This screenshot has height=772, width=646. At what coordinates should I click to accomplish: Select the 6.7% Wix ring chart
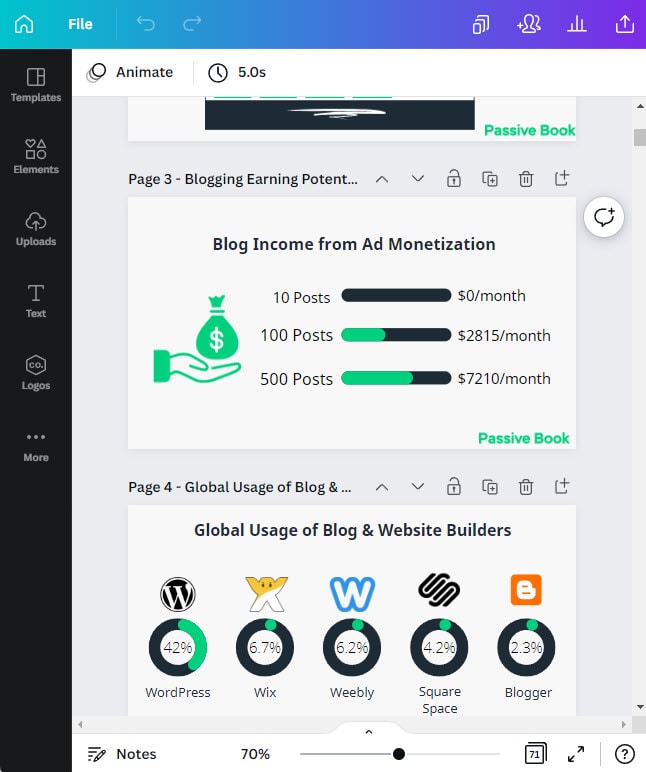pos(265,647)
